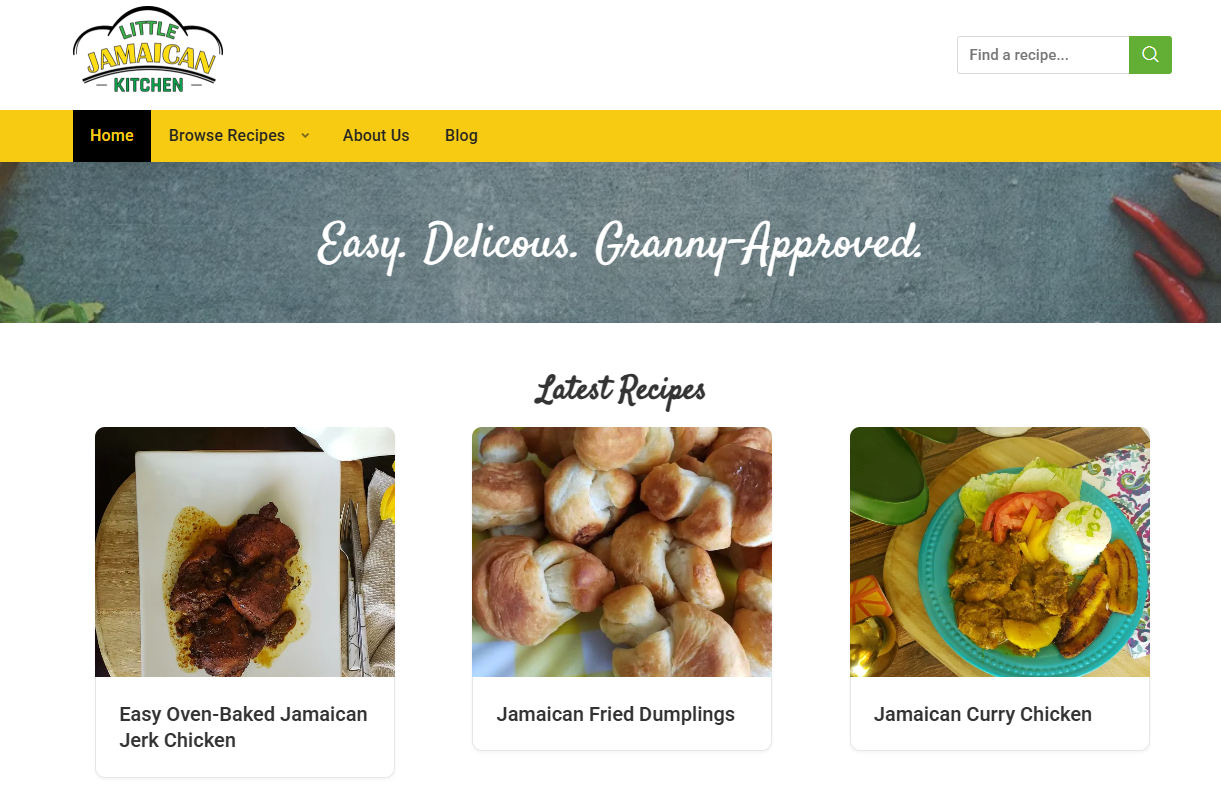Visit the Blog page

click(x=461, y=136)
